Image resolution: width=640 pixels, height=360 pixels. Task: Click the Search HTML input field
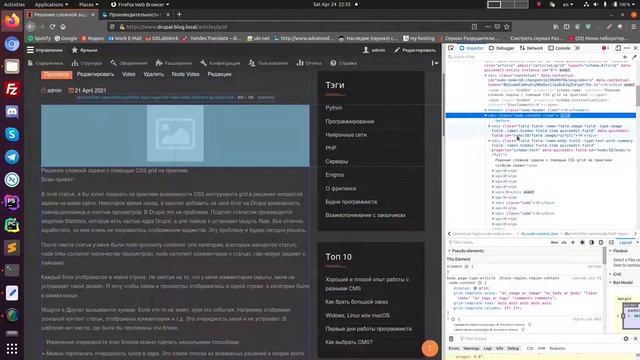533,57
